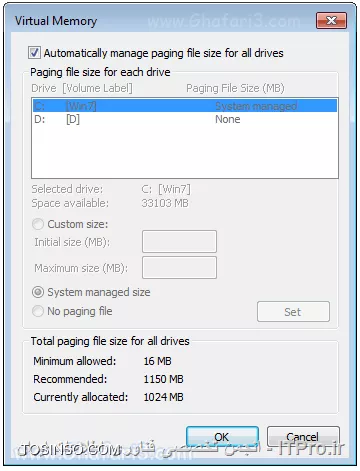Choose the Custom size radio button
This screenshot has width=360, height=471.
38,224
